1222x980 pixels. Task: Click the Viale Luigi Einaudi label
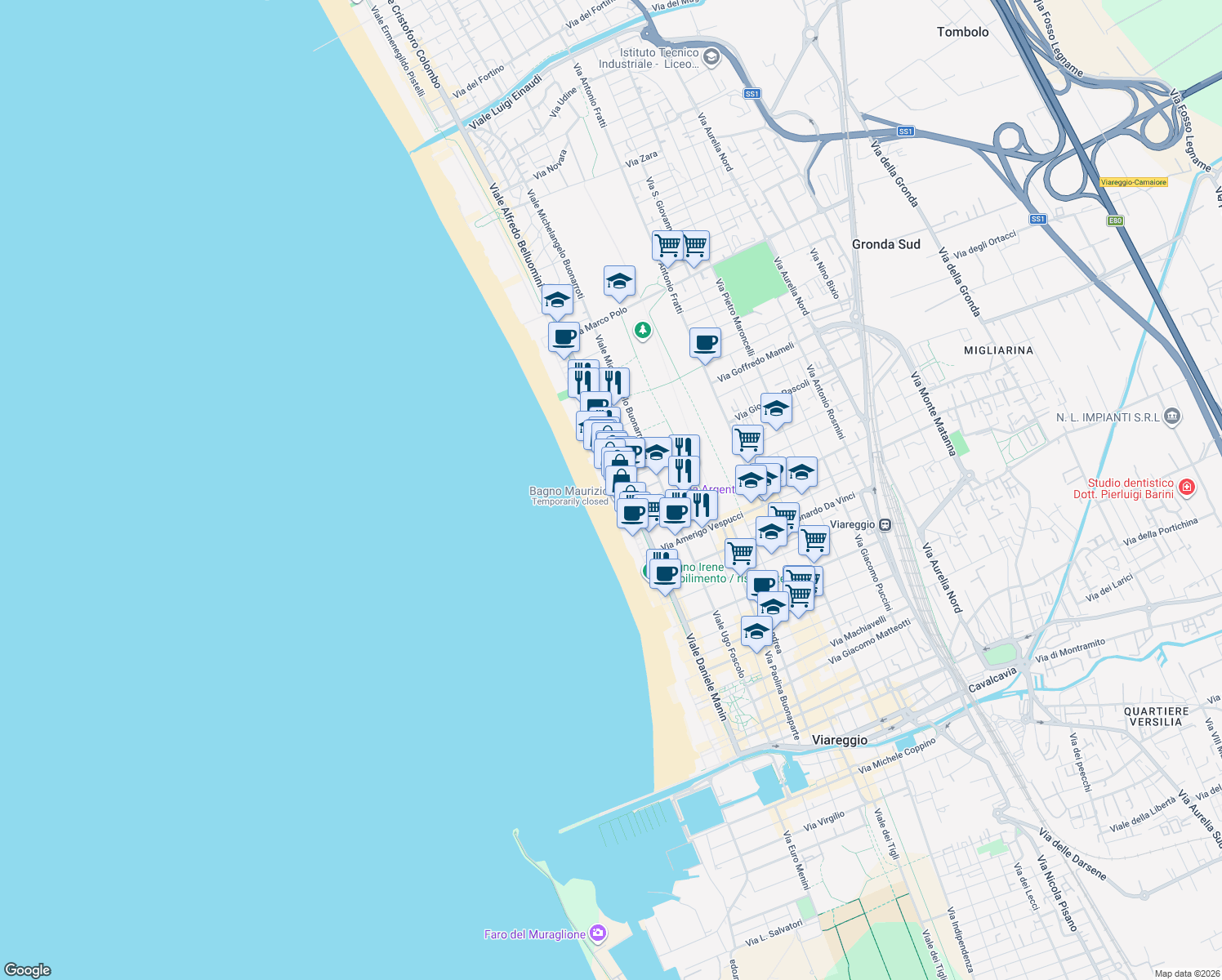pos(506,102)
